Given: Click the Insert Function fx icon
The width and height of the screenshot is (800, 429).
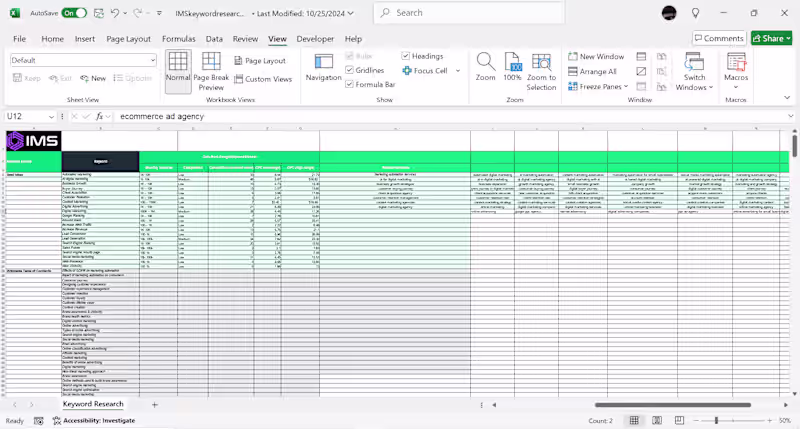Looking at the screenshot, I should click(x=99, y=116).
